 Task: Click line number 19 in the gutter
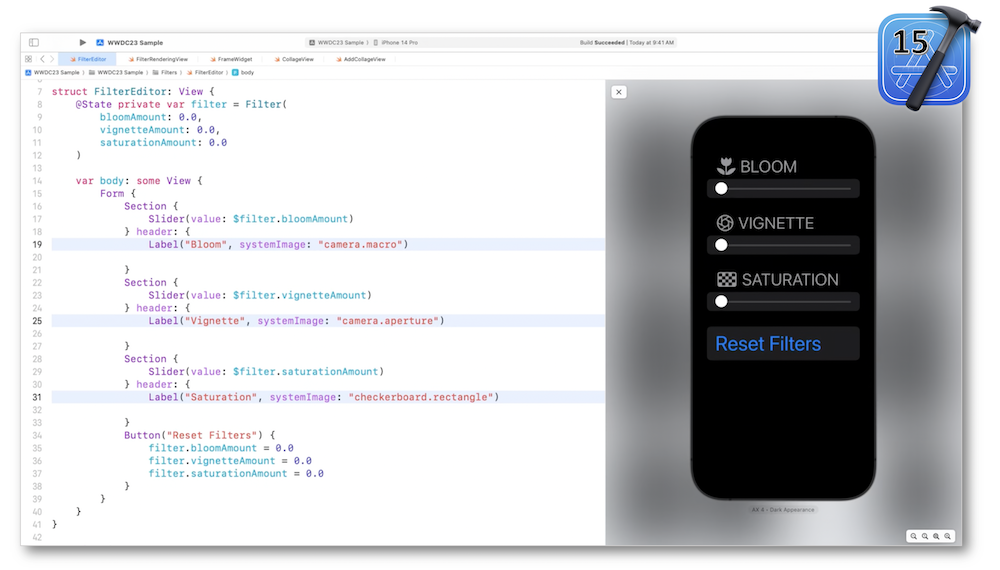tap(37, 245)
